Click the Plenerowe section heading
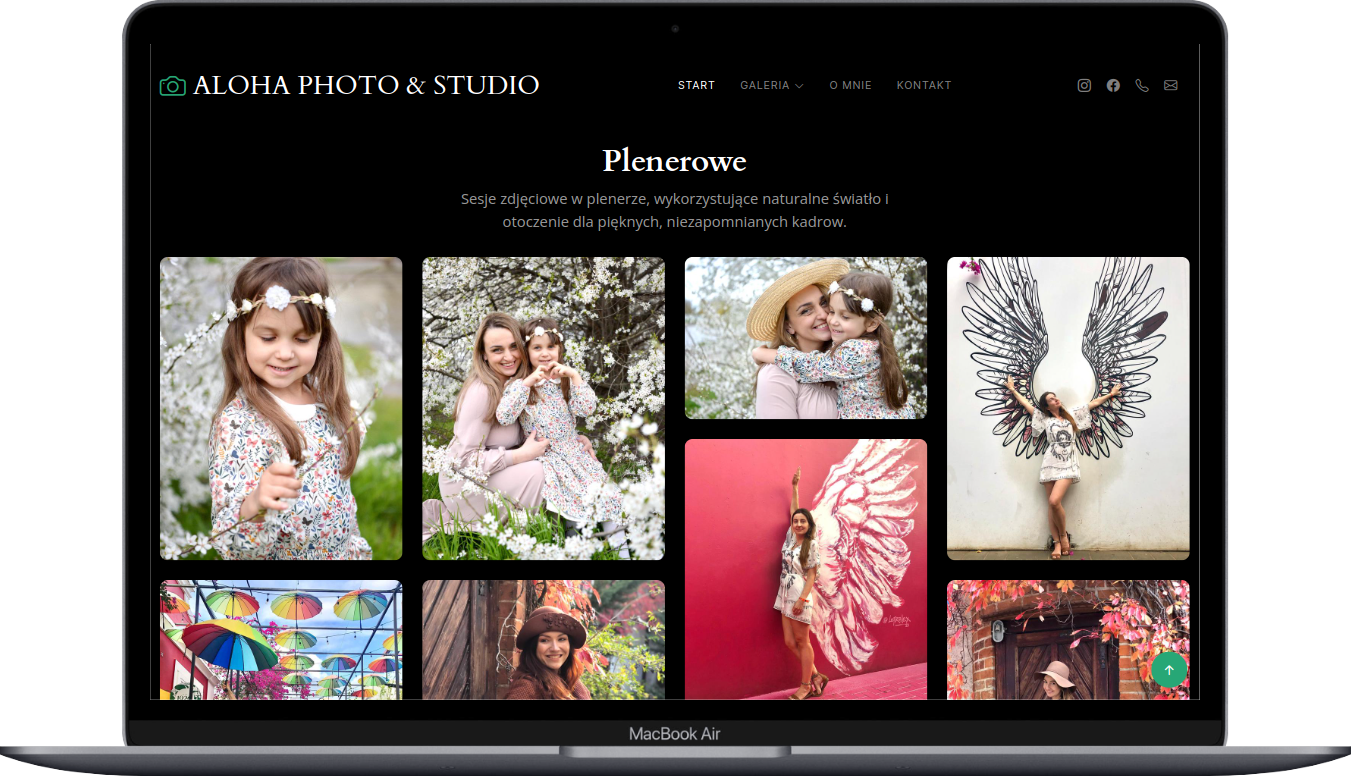 [674, 161]
